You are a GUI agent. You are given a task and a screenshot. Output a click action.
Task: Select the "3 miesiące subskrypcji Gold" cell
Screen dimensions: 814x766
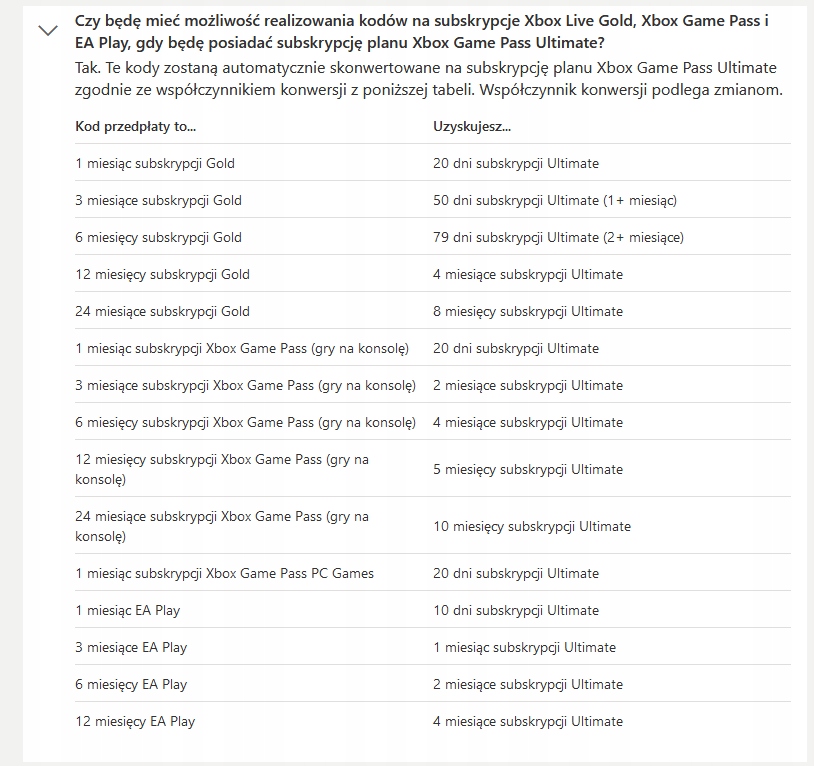pos(158,200)
